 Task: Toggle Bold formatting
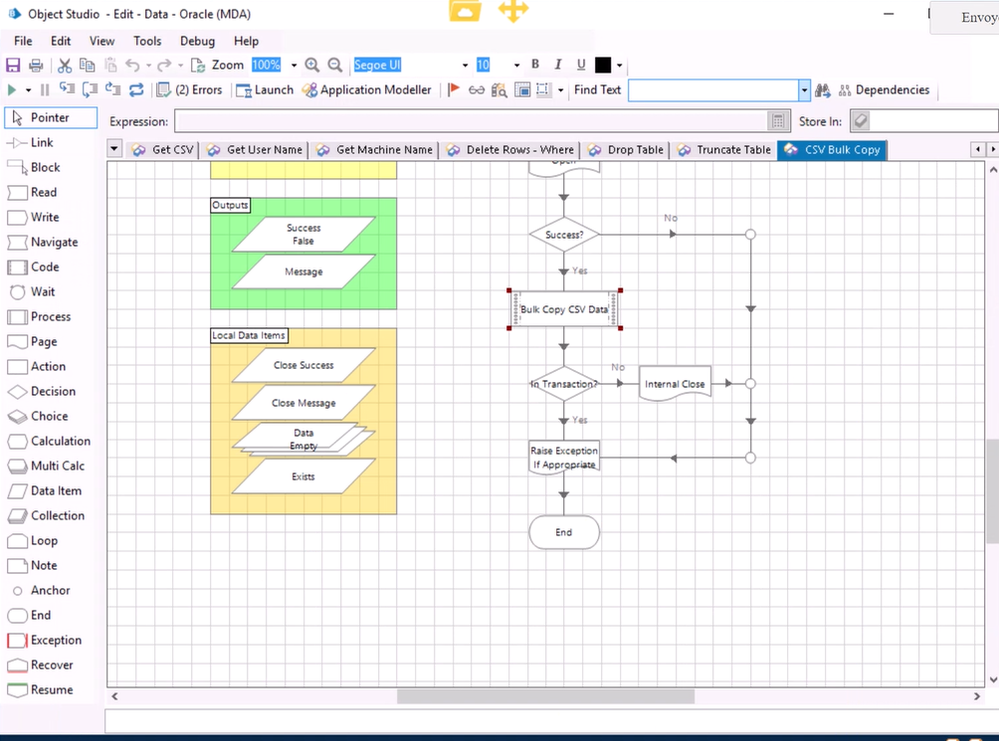[x=535, y=65]
